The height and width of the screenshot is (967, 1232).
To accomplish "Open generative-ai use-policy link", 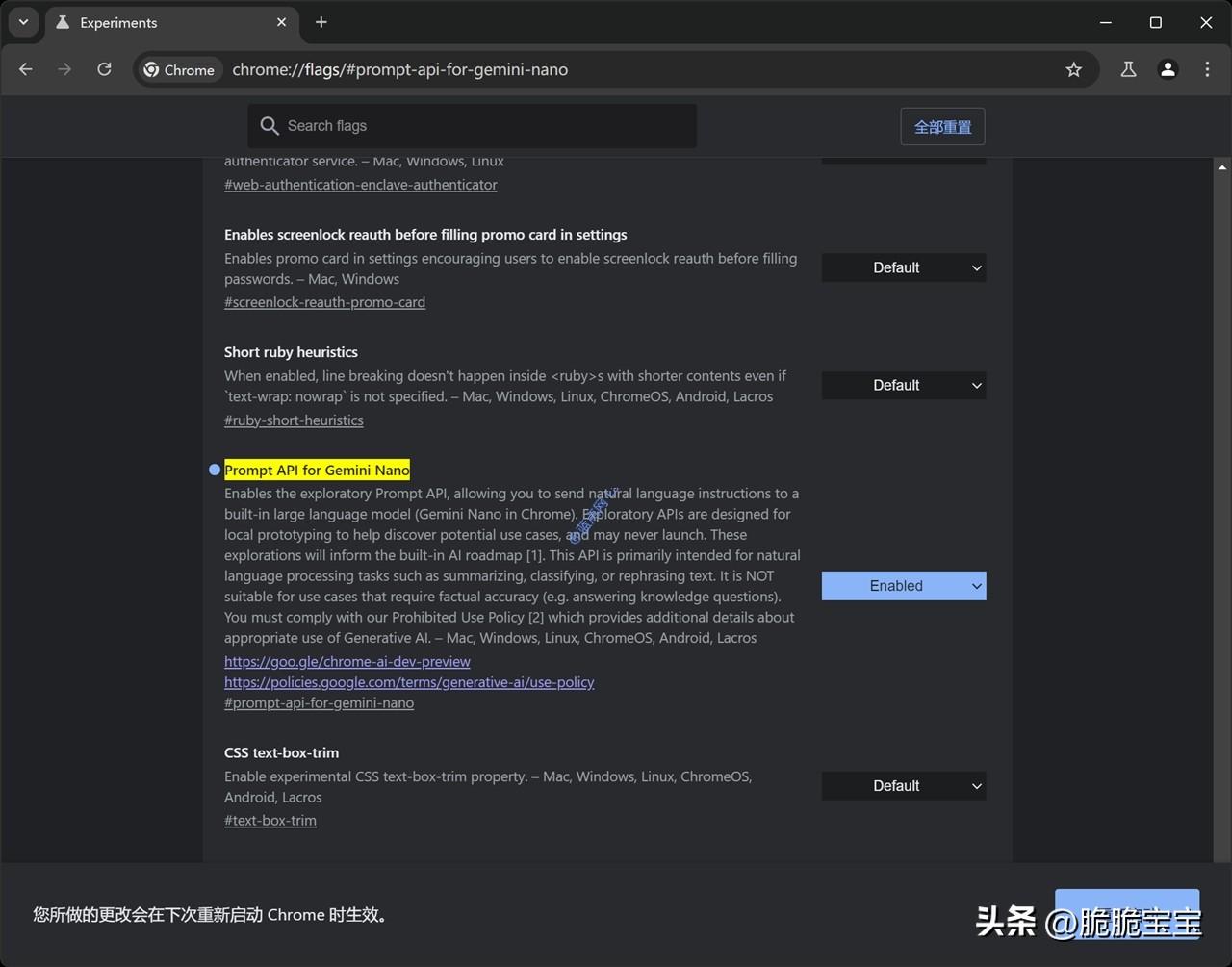I will pos(409,682).
